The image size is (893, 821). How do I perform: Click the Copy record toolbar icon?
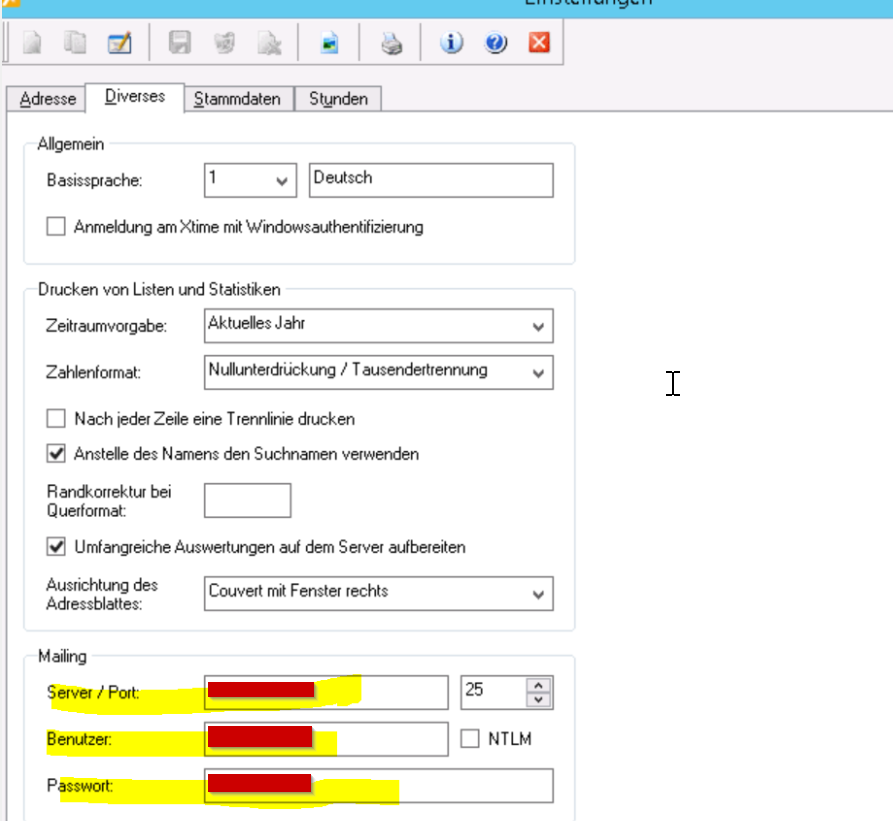(76, 43)
